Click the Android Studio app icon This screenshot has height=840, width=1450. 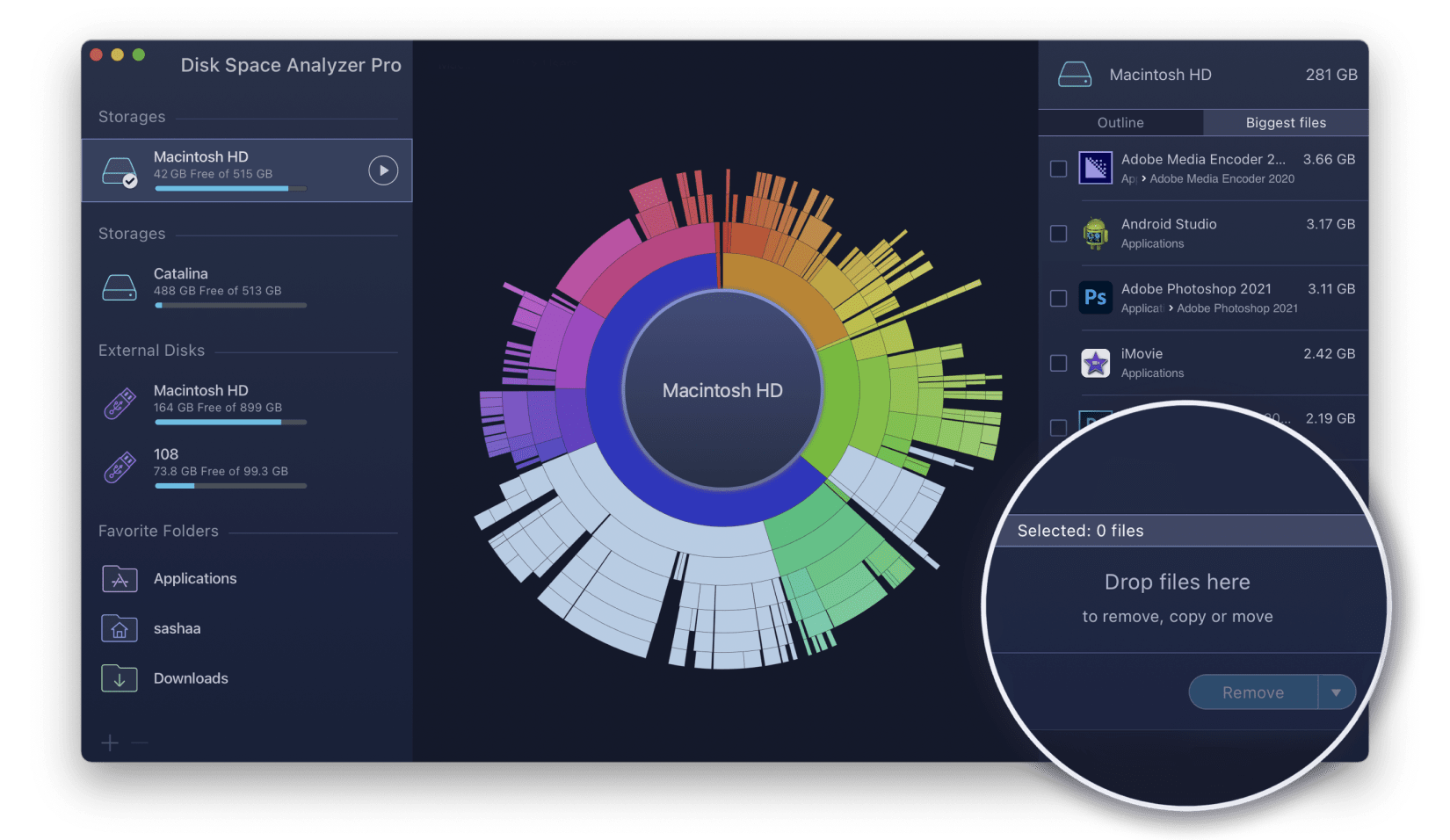[x=1095, y=234]
